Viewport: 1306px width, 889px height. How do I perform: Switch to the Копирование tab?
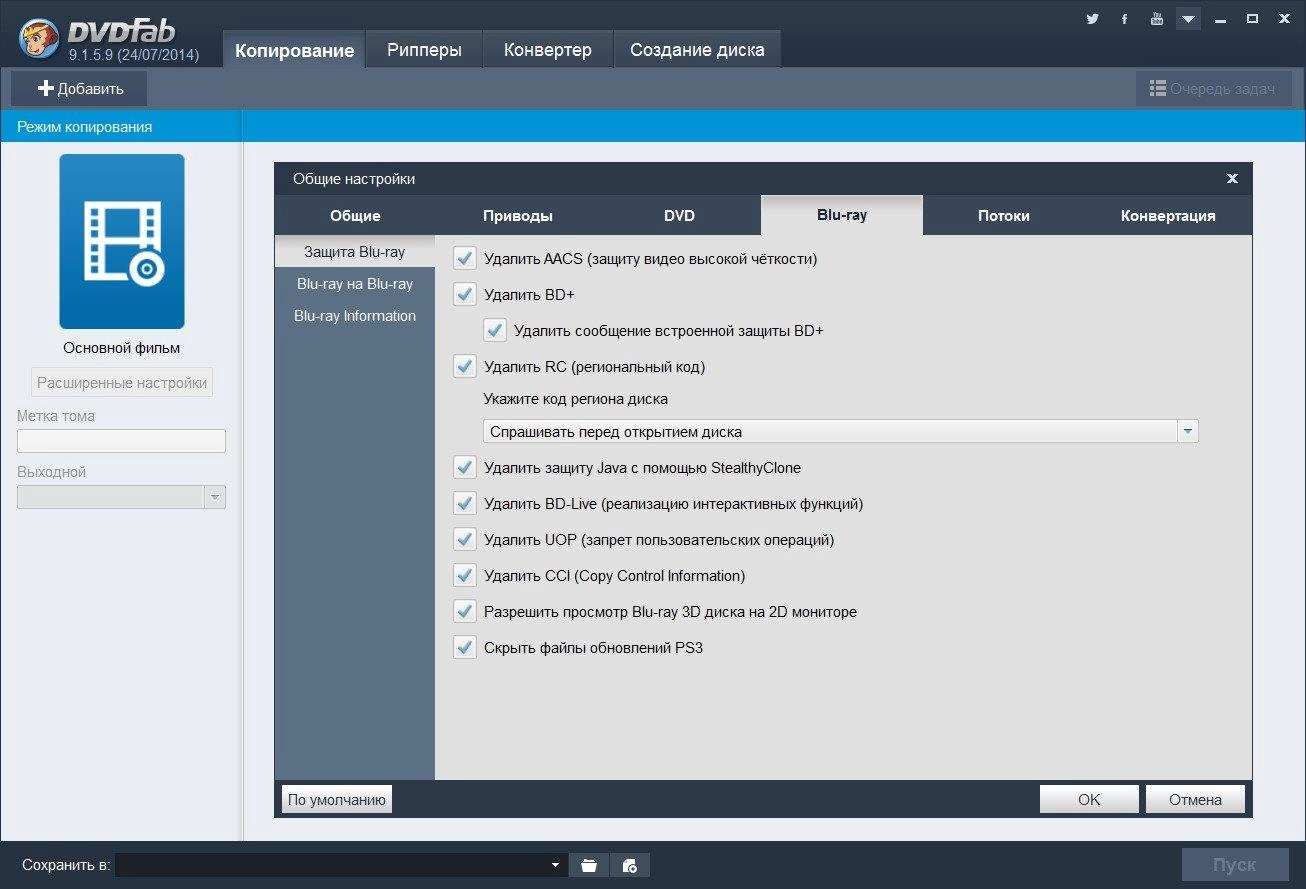[x=294, y=50]
